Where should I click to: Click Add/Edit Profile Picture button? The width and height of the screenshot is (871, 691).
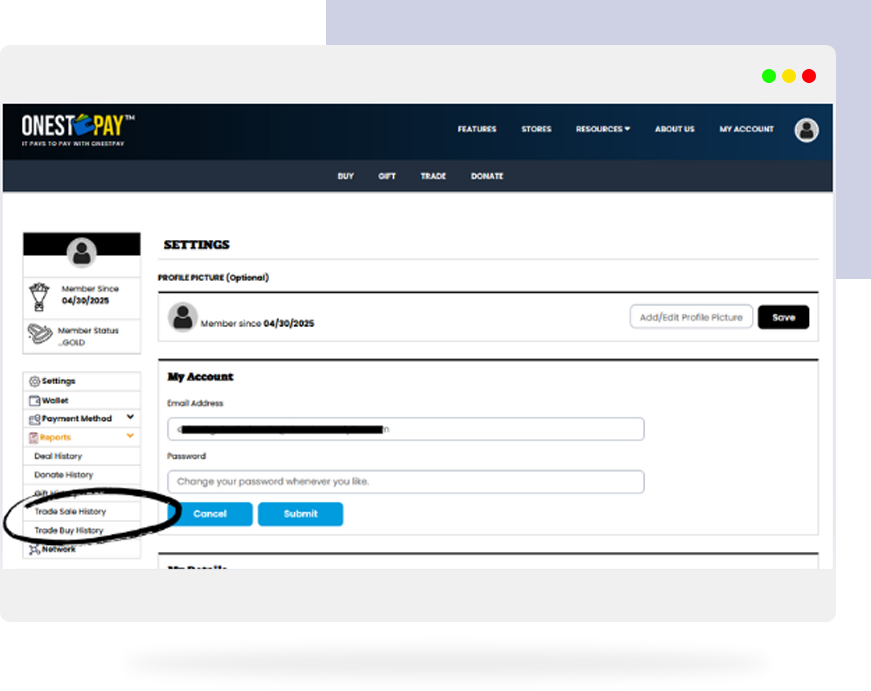pos(690,317)
